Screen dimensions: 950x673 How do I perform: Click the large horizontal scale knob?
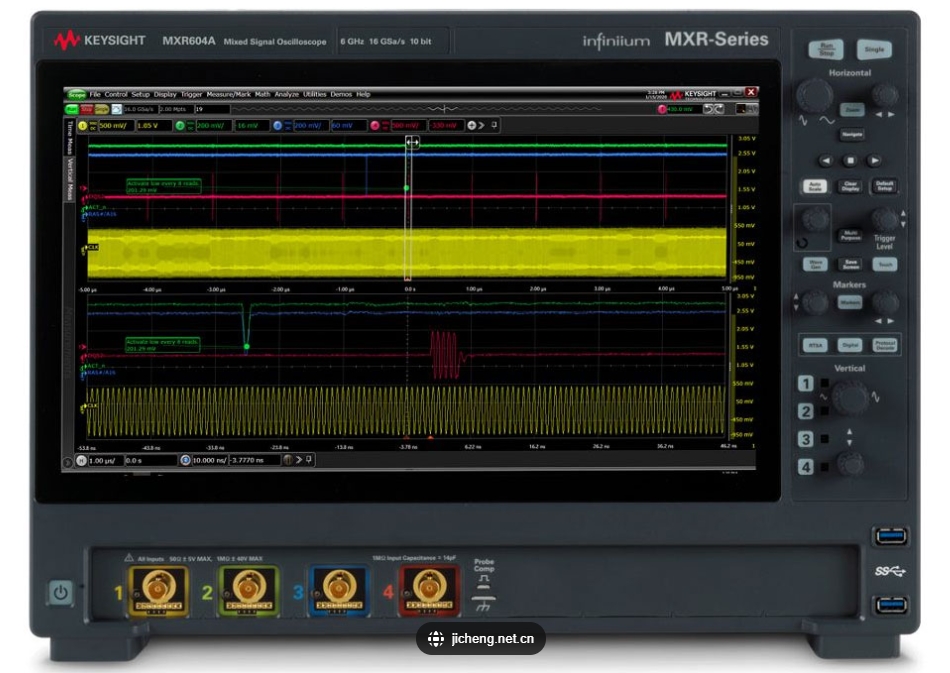coord(815,94)
